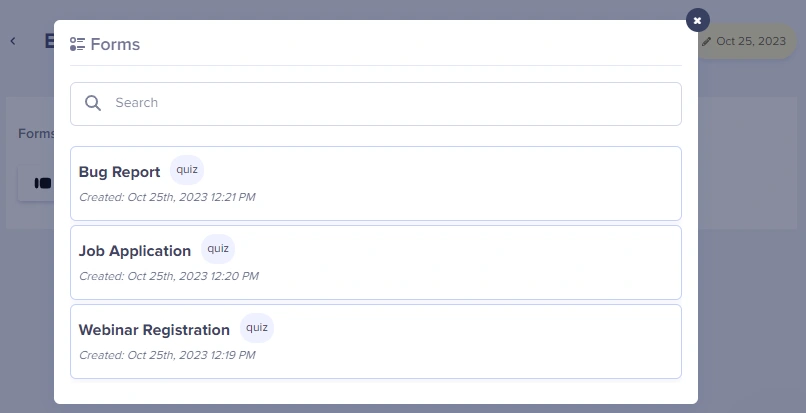Click the magnifying glass search icon
The image size is (806, 413).
(93, 103)
